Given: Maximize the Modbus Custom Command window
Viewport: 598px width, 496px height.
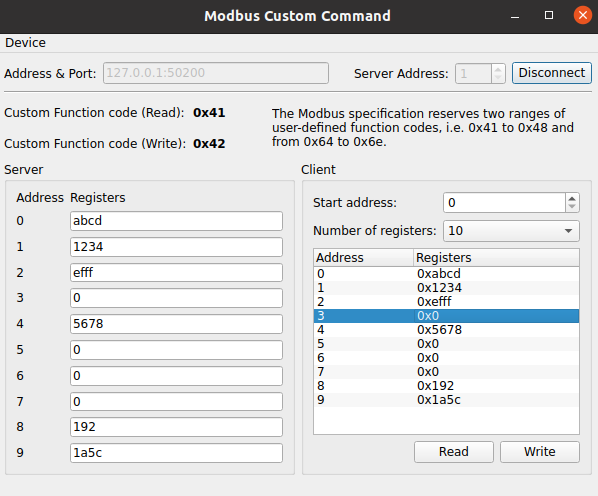Looking at the screenshot, I should [x=549, y=15].
